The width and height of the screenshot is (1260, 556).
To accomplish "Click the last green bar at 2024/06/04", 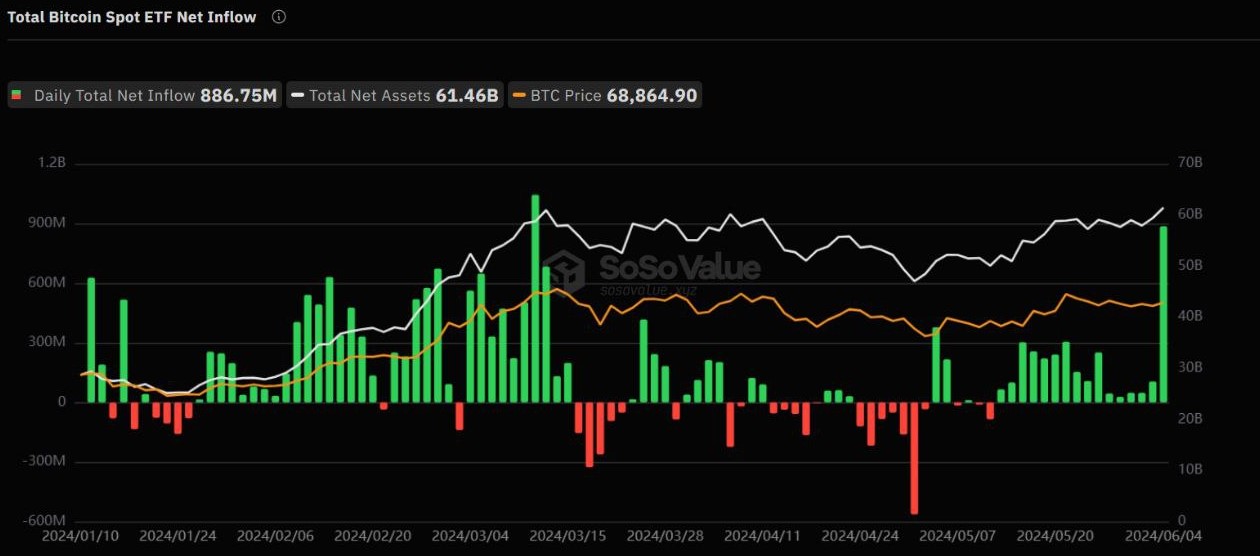I will pos(1163,314).
